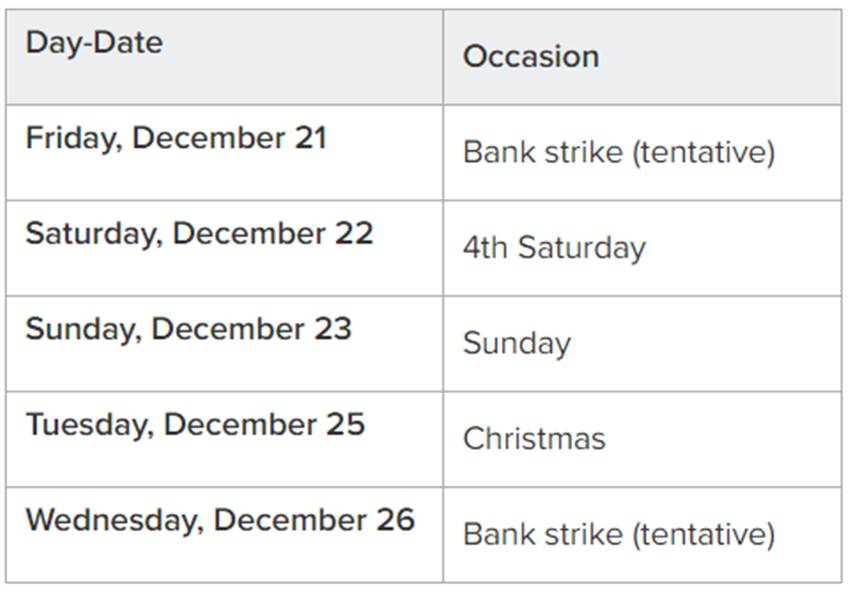Click the Christmas occasion cell
Screen dimensions: 850x591
(534, 439)
